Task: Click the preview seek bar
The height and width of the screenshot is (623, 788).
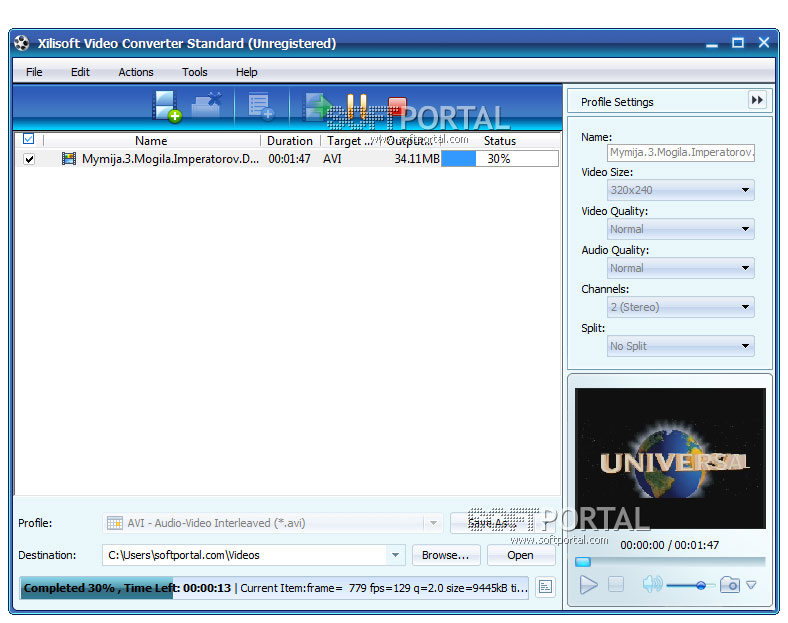Action: click(670, 562)
